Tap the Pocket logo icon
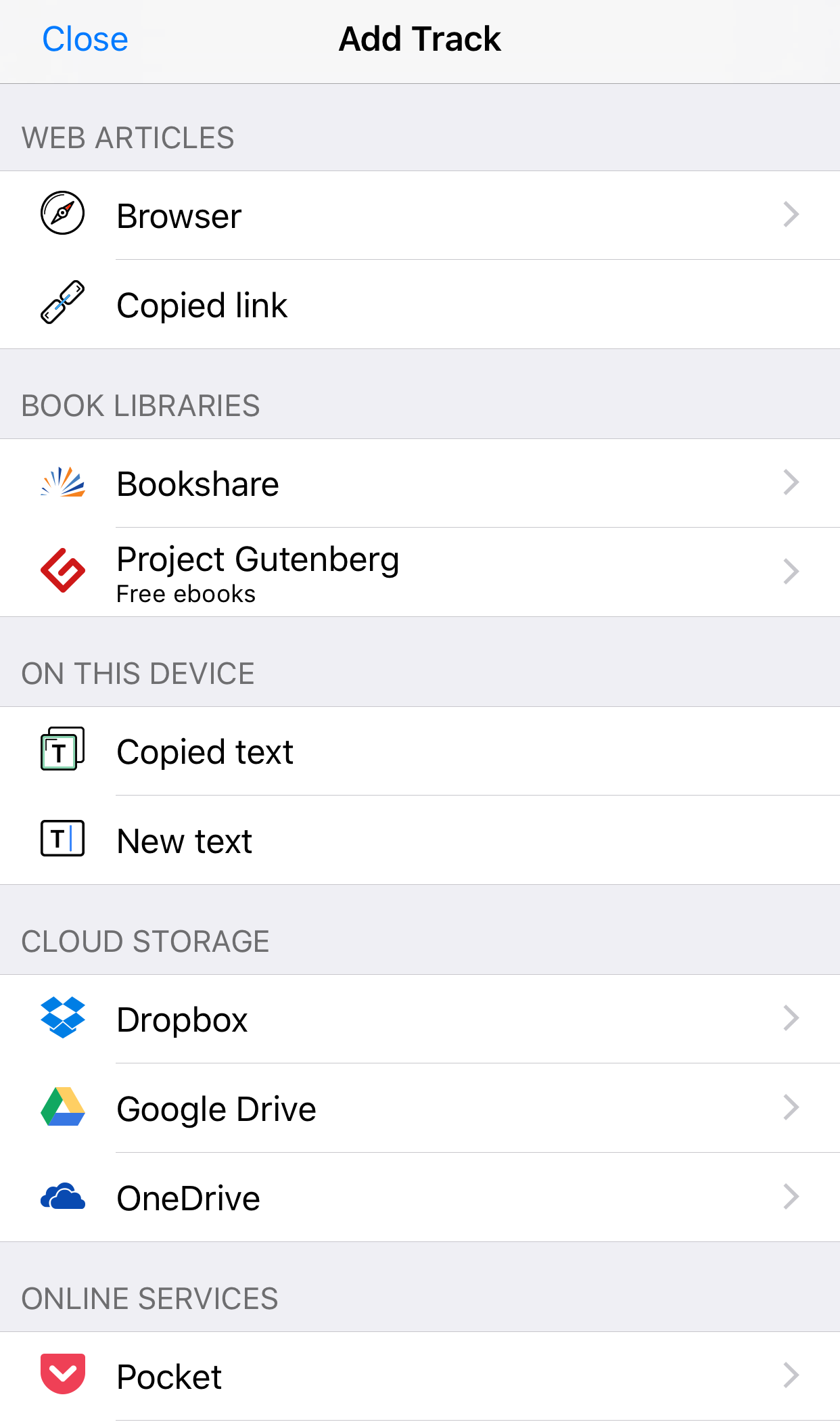The image size is (840, 1422). coord(63,1374)
